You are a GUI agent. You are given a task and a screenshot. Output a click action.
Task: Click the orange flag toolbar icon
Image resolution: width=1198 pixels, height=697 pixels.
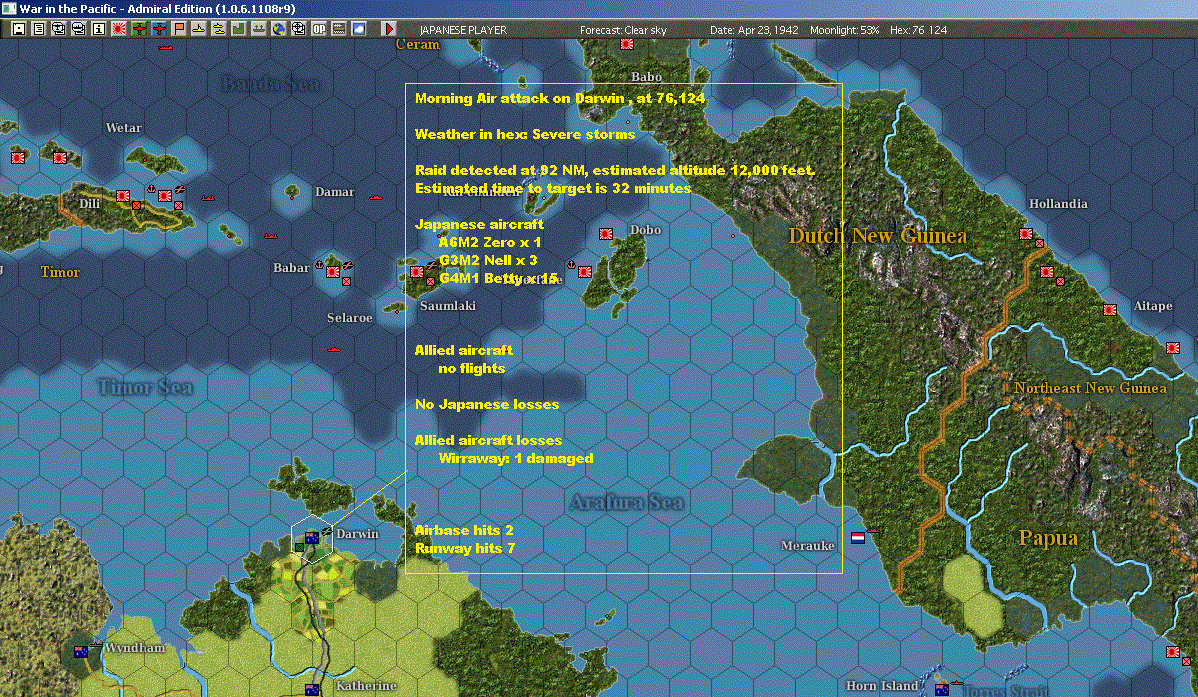179,29
